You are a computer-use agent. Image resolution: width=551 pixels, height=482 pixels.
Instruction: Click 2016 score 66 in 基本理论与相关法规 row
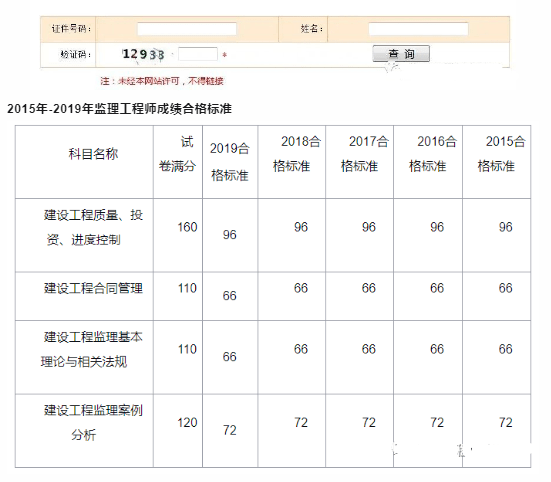[437, 349]
